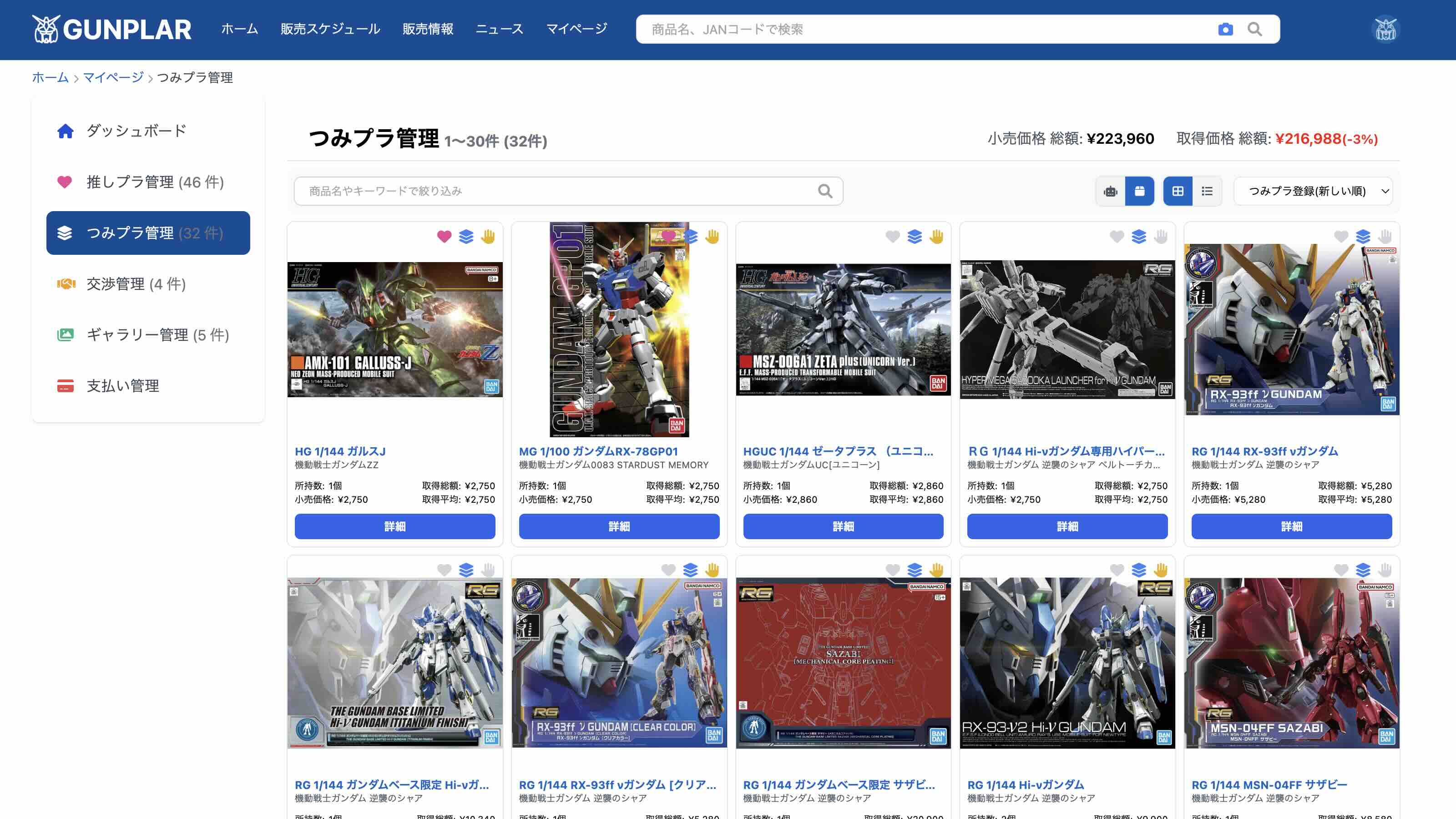Toggle hand icon on ガンダムベース限定 サザビー card
Screen dimensions: 1456x819
936,570
